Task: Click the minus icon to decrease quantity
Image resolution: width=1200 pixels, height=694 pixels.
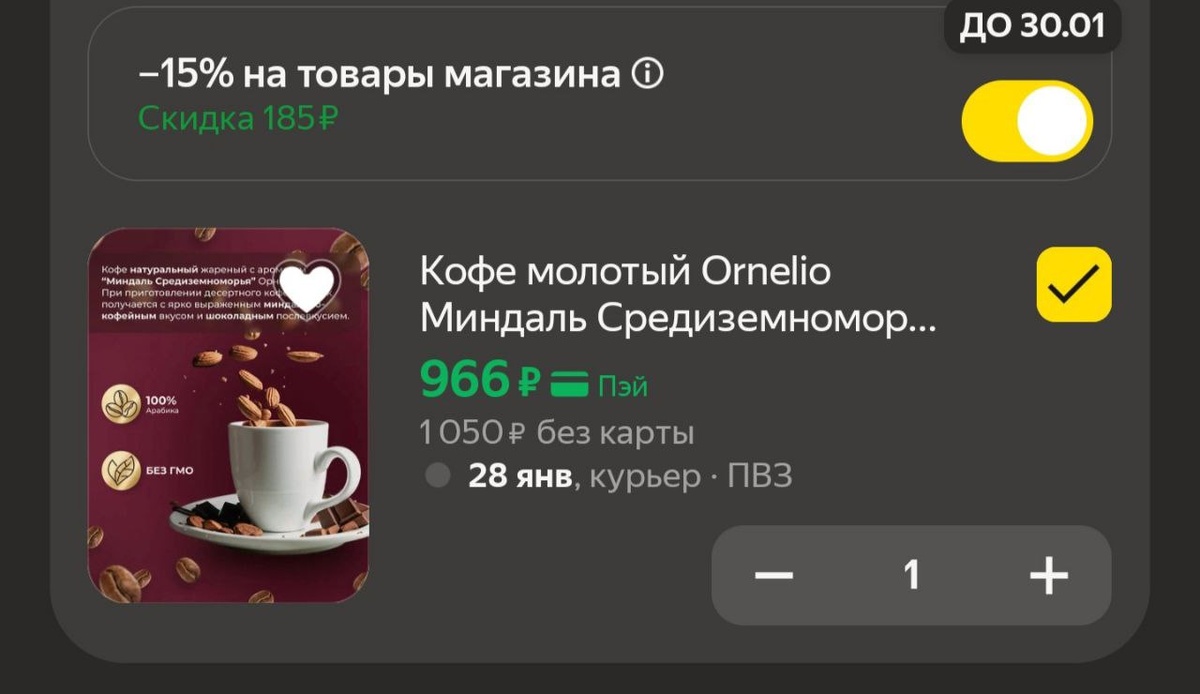Action: tap(774, 575)
